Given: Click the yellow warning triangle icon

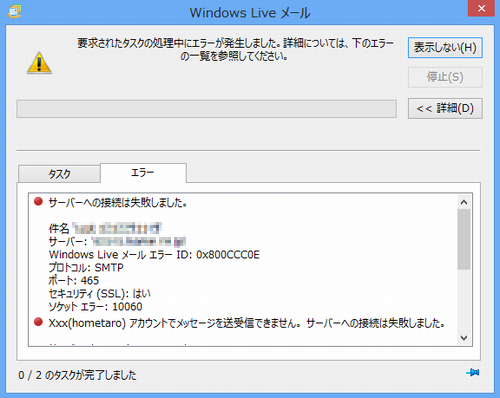Looking at the screenshot, I should 39,63.
